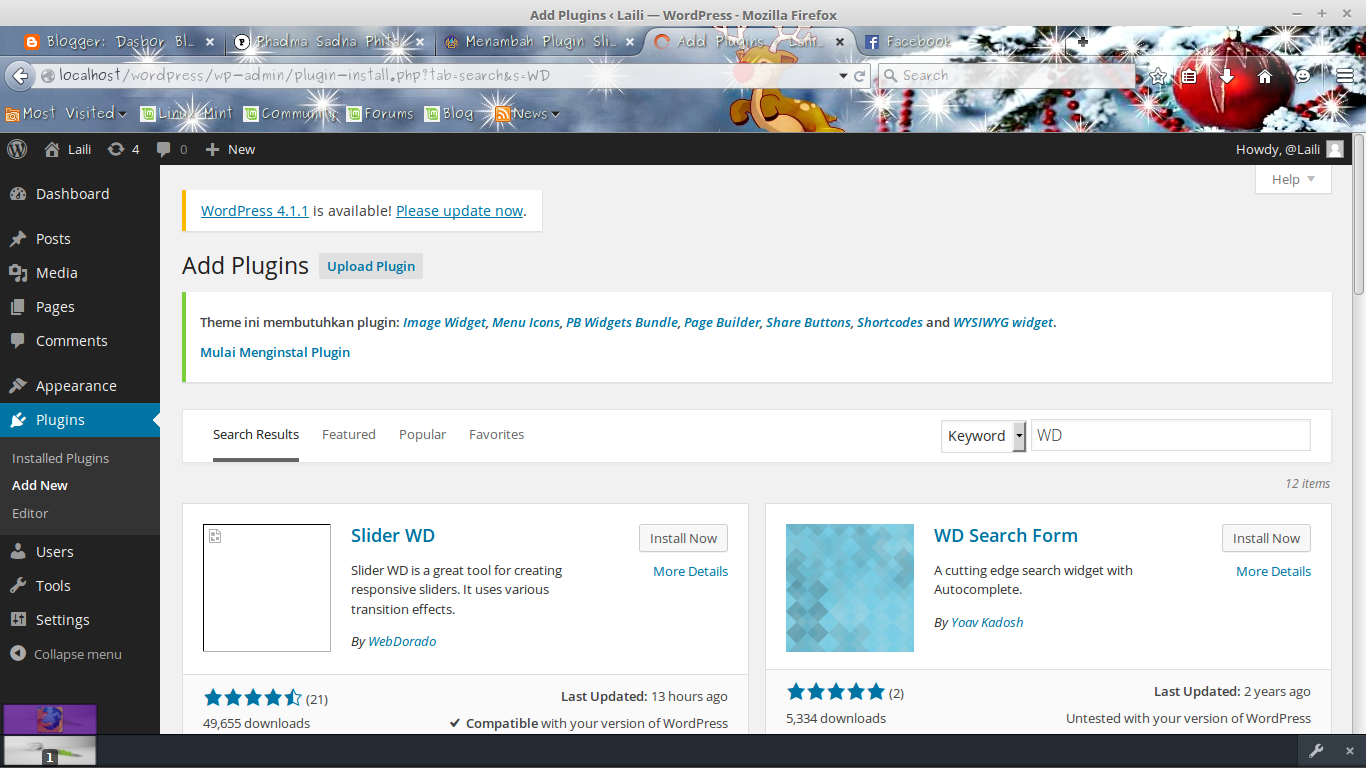Image resolution: width=1366 pixels, height=768 pixels.
Task: Install the WD Search Form plugin
Action: (1266, 538)
